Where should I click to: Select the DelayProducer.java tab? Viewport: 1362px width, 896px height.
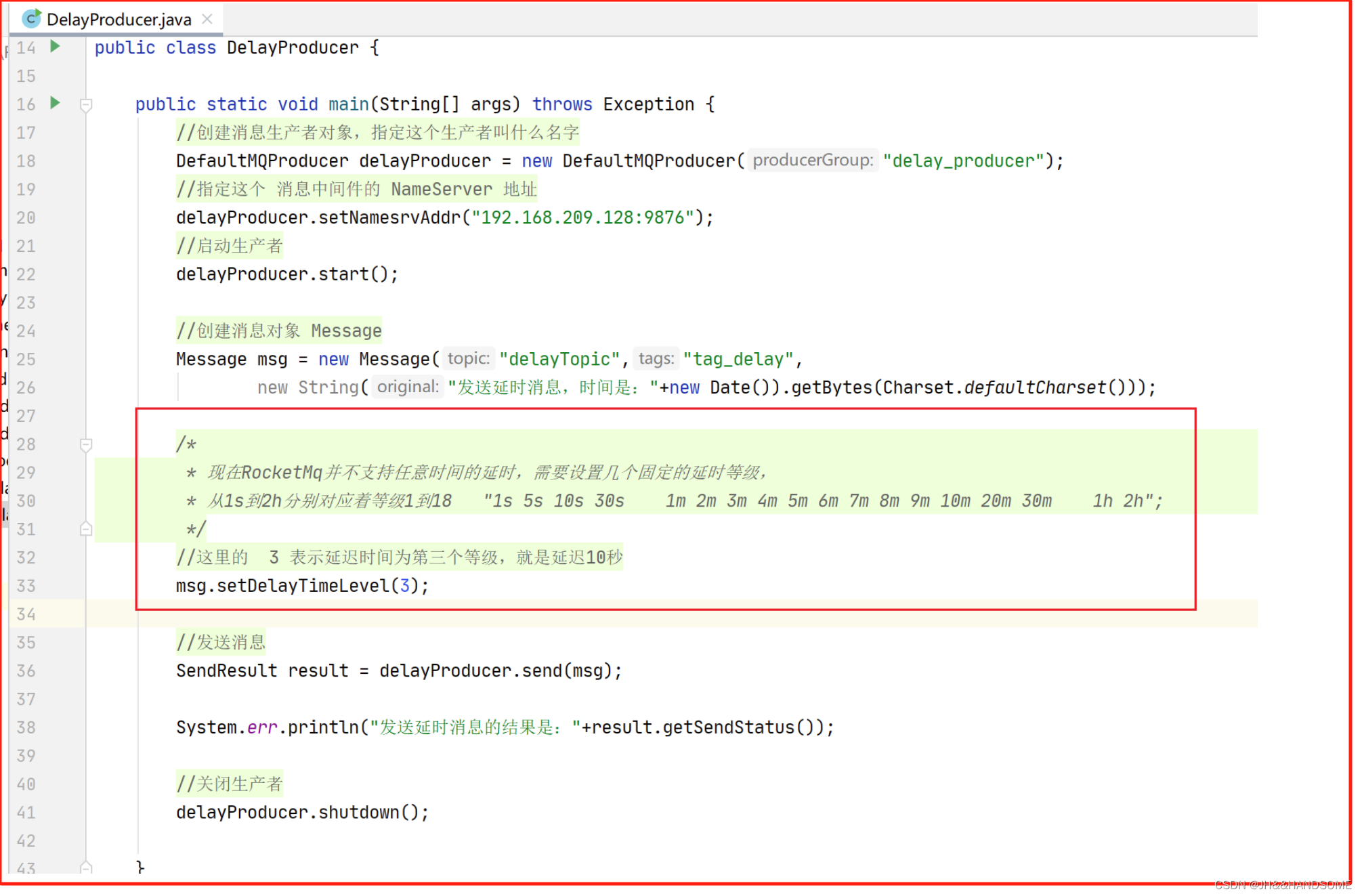119,20
